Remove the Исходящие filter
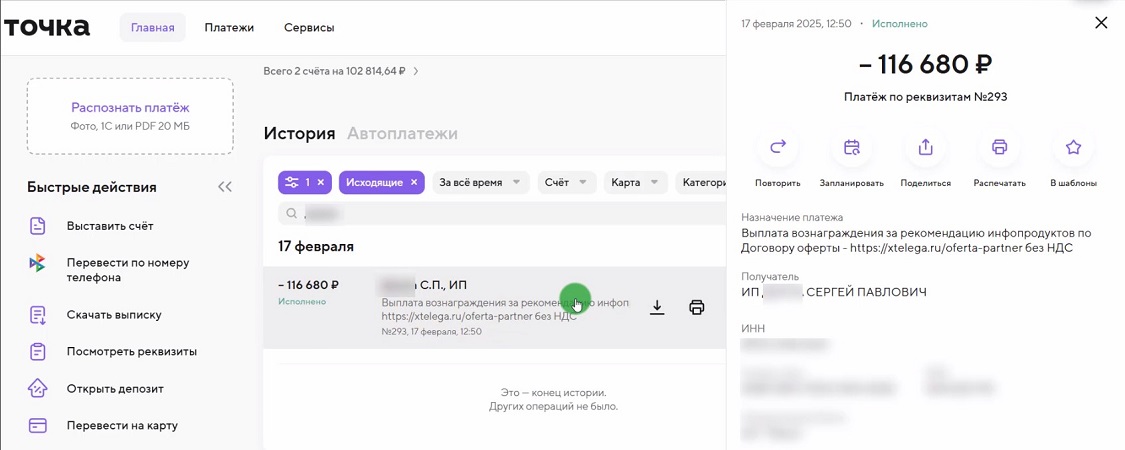 (x=414, y=182)
